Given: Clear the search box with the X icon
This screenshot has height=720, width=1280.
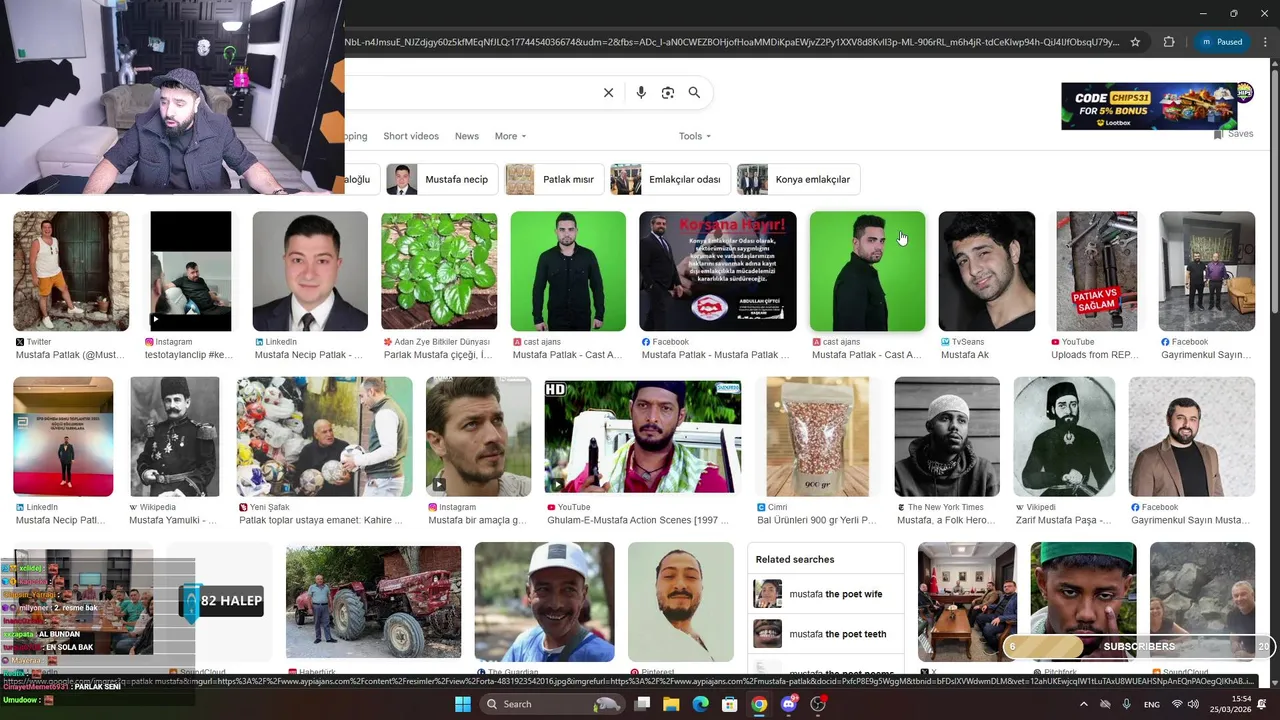Looking at the screenshot, I should coord(608,93).
